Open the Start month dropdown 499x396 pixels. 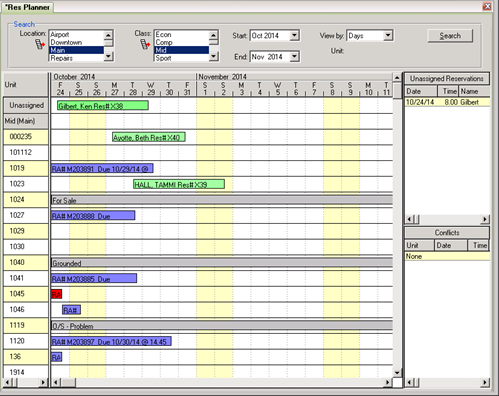(x=294, y=35)
